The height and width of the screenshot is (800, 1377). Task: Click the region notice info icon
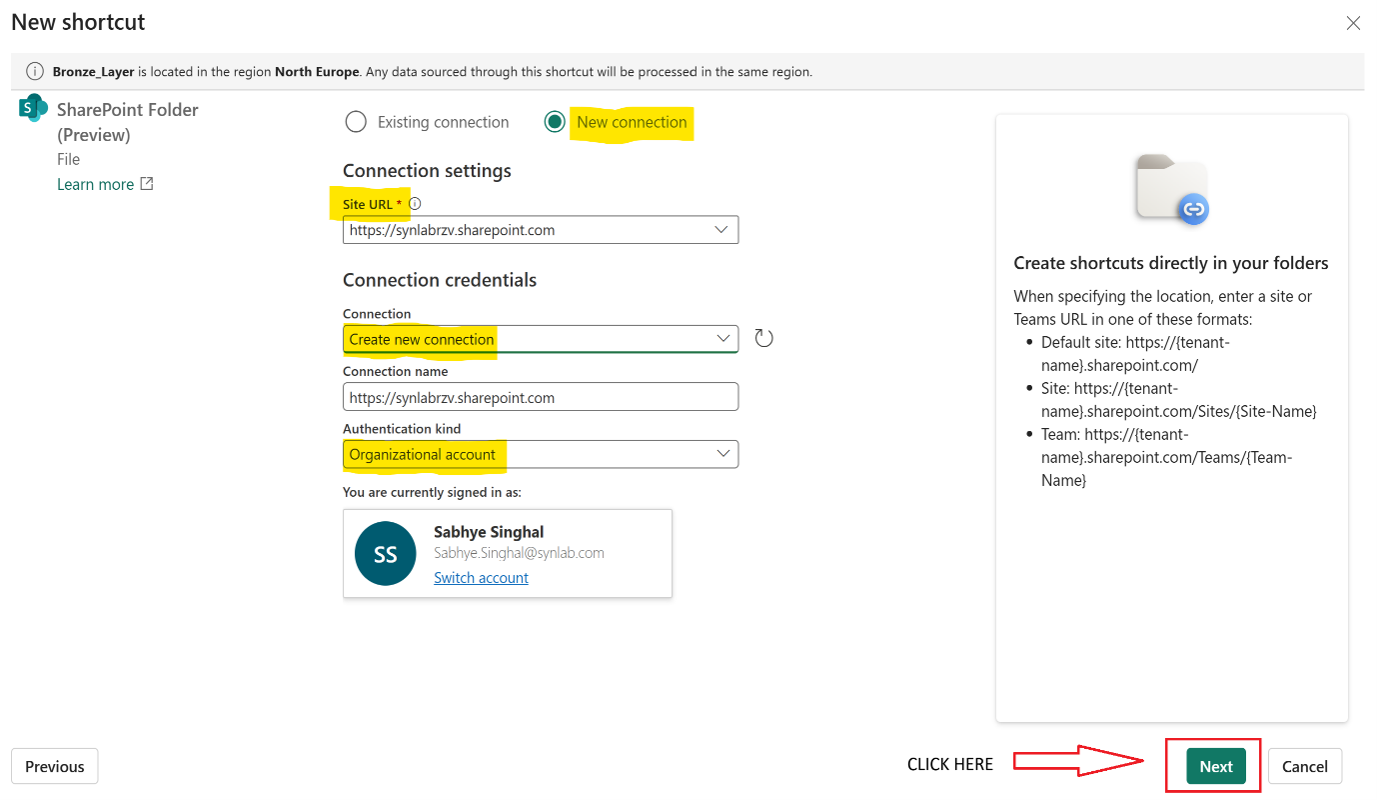tap(35, 72)
